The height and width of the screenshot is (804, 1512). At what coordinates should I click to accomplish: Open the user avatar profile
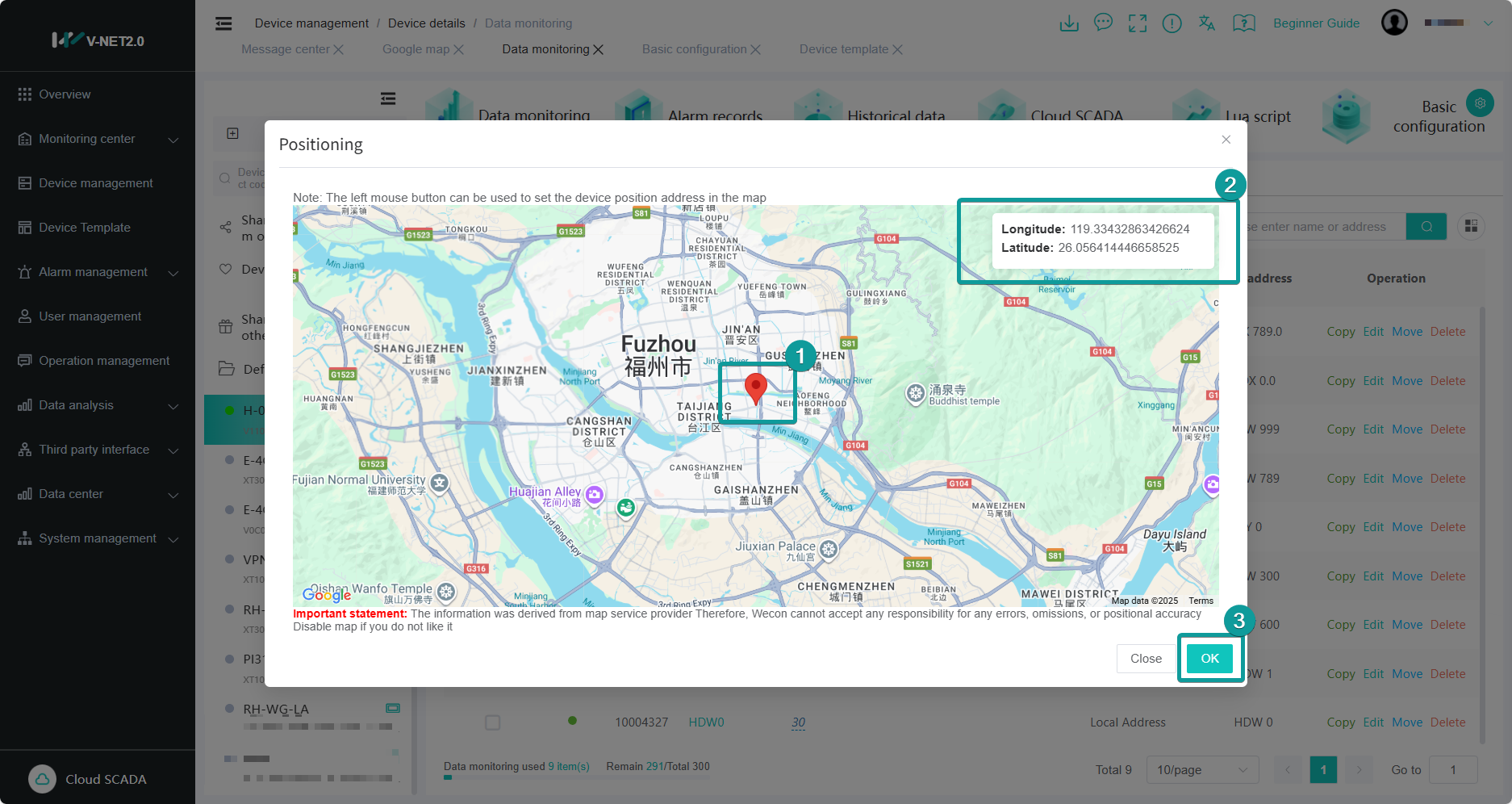coord(1394,23)
